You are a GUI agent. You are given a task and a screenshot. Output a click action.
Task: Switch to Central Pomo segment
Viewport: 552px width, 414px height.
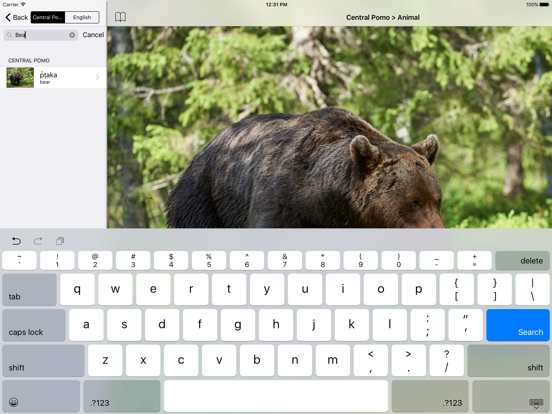pos(48,17)
